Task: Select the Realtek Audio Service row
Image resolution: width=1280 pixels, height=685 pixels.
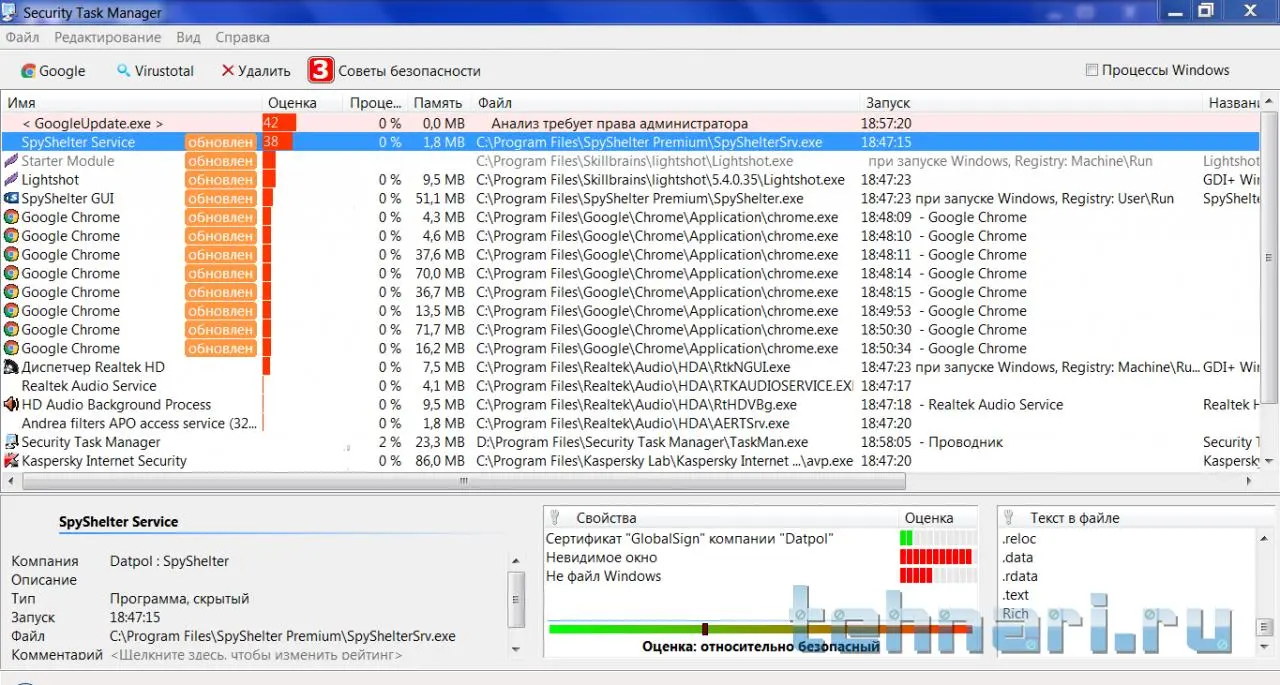Action: 630,386
